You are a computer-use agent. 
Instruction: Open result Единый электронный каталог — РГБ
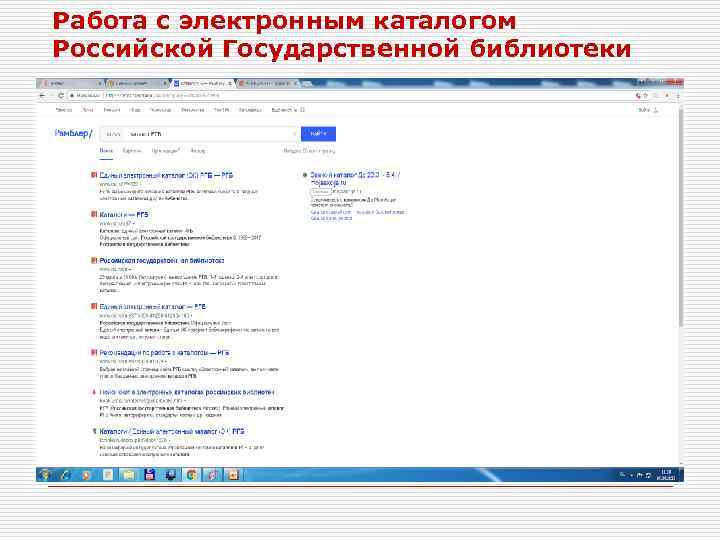[152, 306]
